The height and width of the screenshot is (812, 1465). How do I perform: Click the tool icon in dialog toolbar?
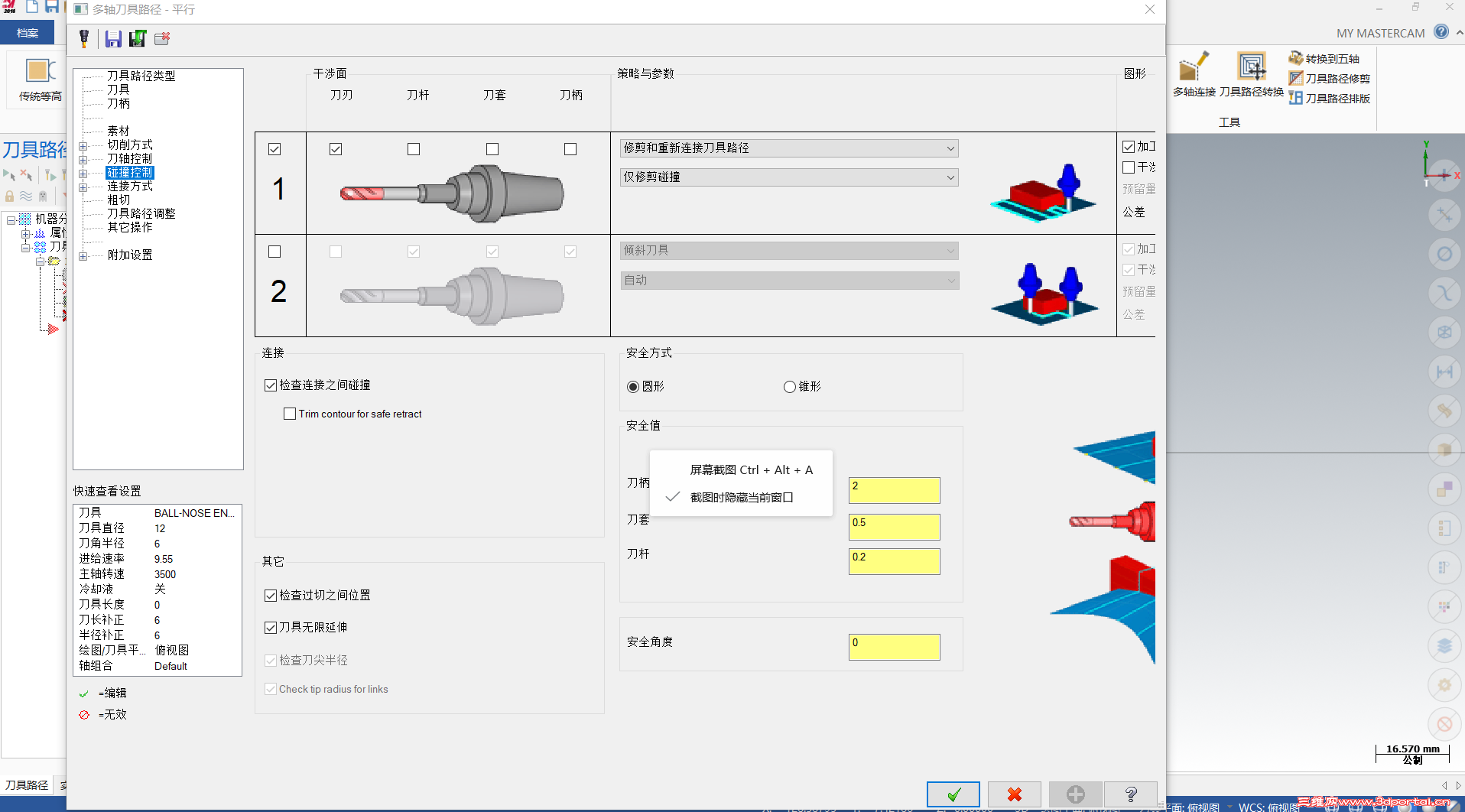pos(84,38)
